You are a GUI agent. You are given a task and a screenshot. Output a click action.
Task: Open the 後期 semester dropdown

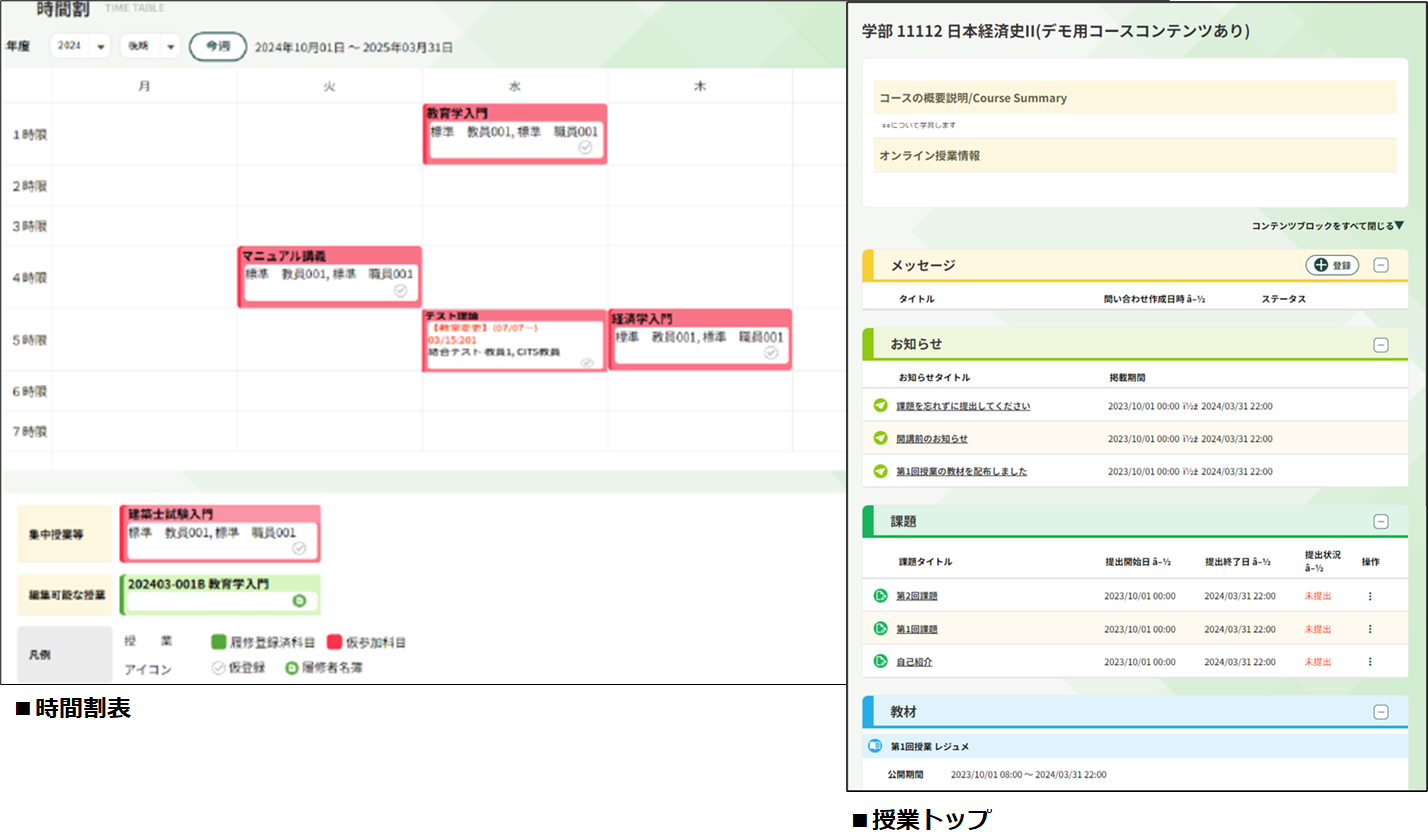(x=150, y=47)
